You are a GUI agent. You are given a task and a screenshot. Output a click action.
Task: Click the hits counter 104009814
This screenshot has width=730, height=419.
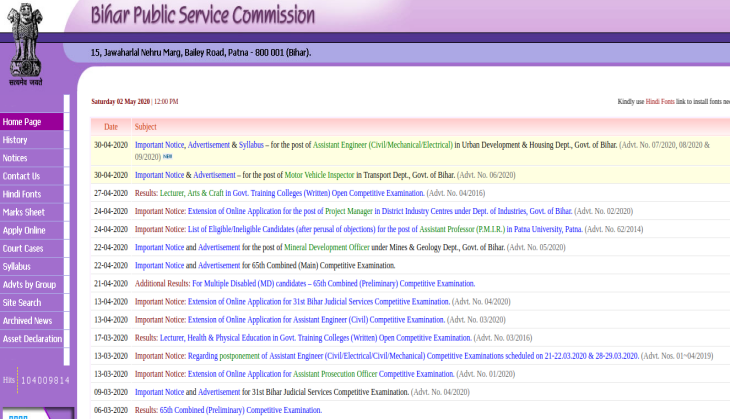point(45,381)
